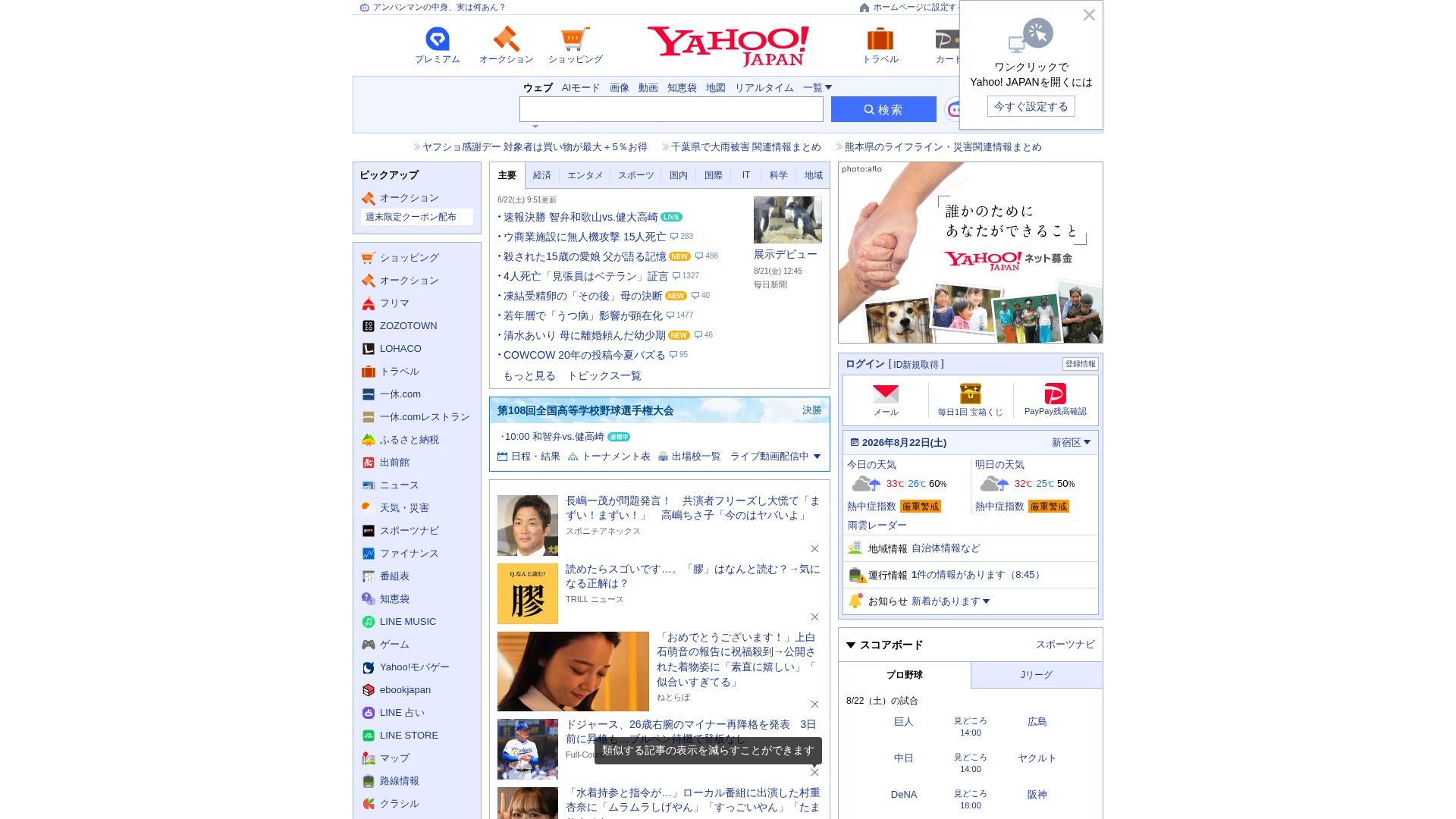Collapse the スコアボード section triangle
The image size is (1456, 819).
point(851,645)
